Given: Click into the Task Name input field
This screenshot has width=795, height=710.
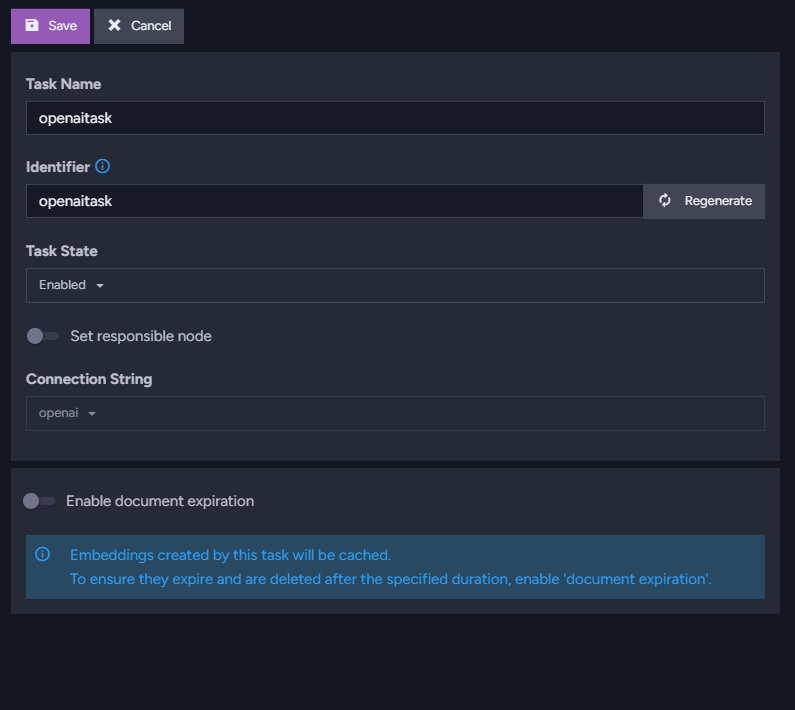Looking at the screenshot, I should coord(395,118).
